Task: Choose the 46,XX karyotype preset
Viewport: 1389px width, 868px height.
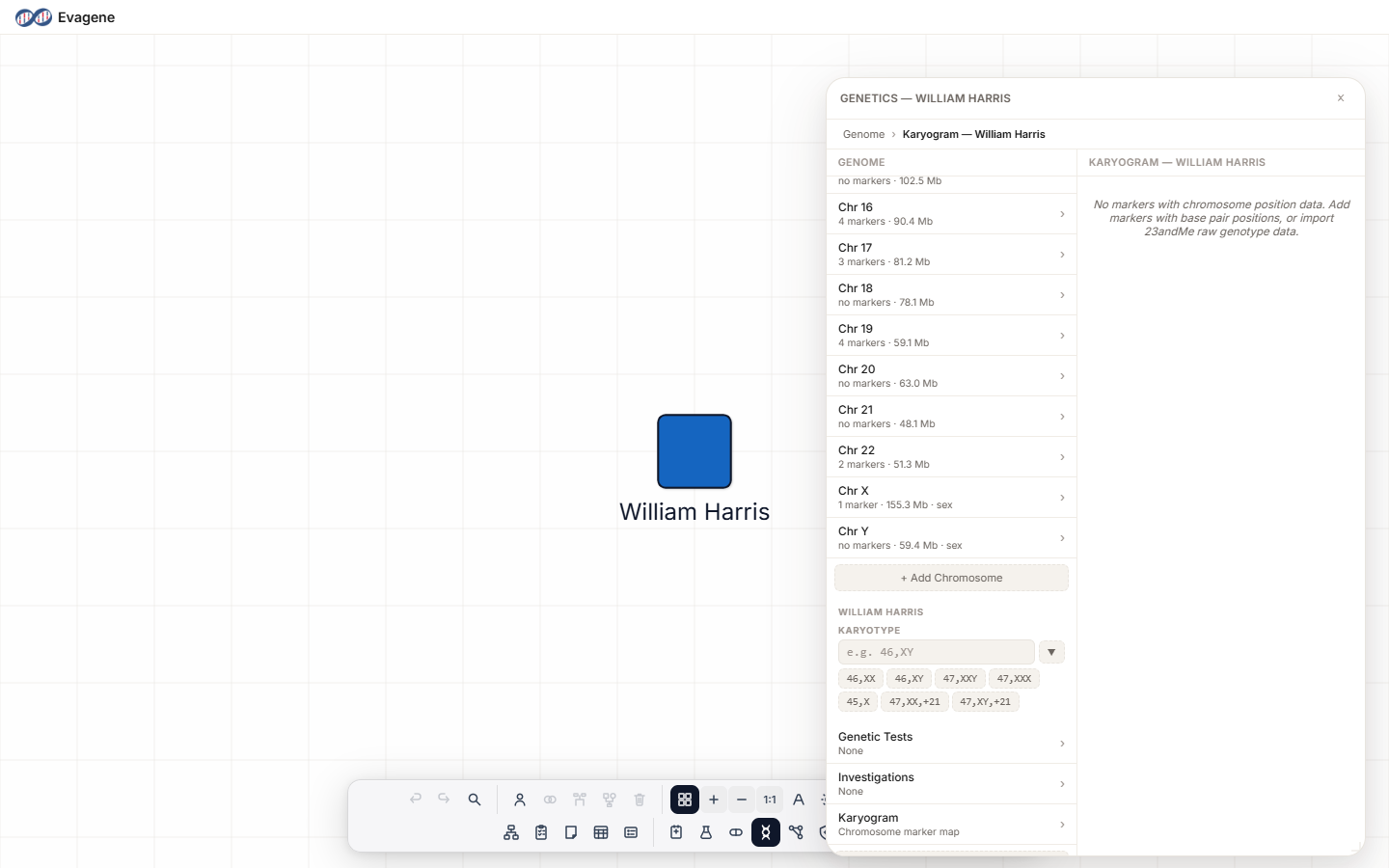Action: point(860,679)
